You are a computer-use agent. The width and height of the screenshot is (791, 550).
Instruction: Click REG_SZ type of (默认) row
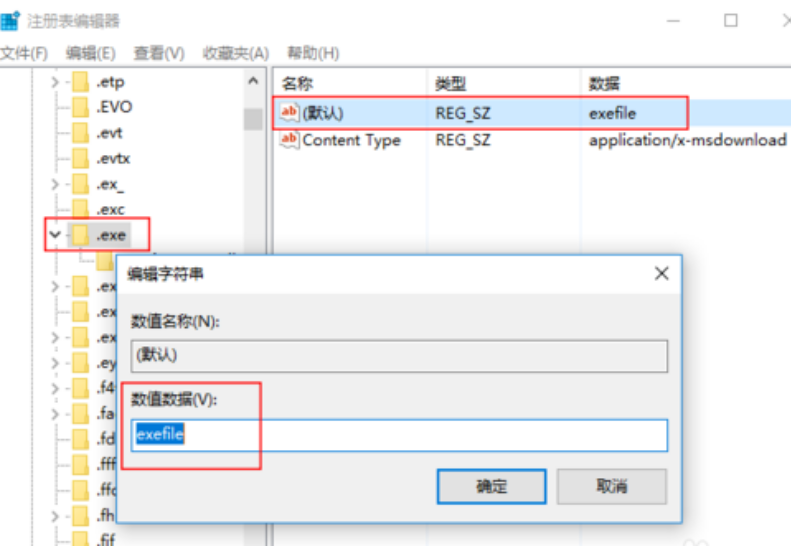point(463,113)
